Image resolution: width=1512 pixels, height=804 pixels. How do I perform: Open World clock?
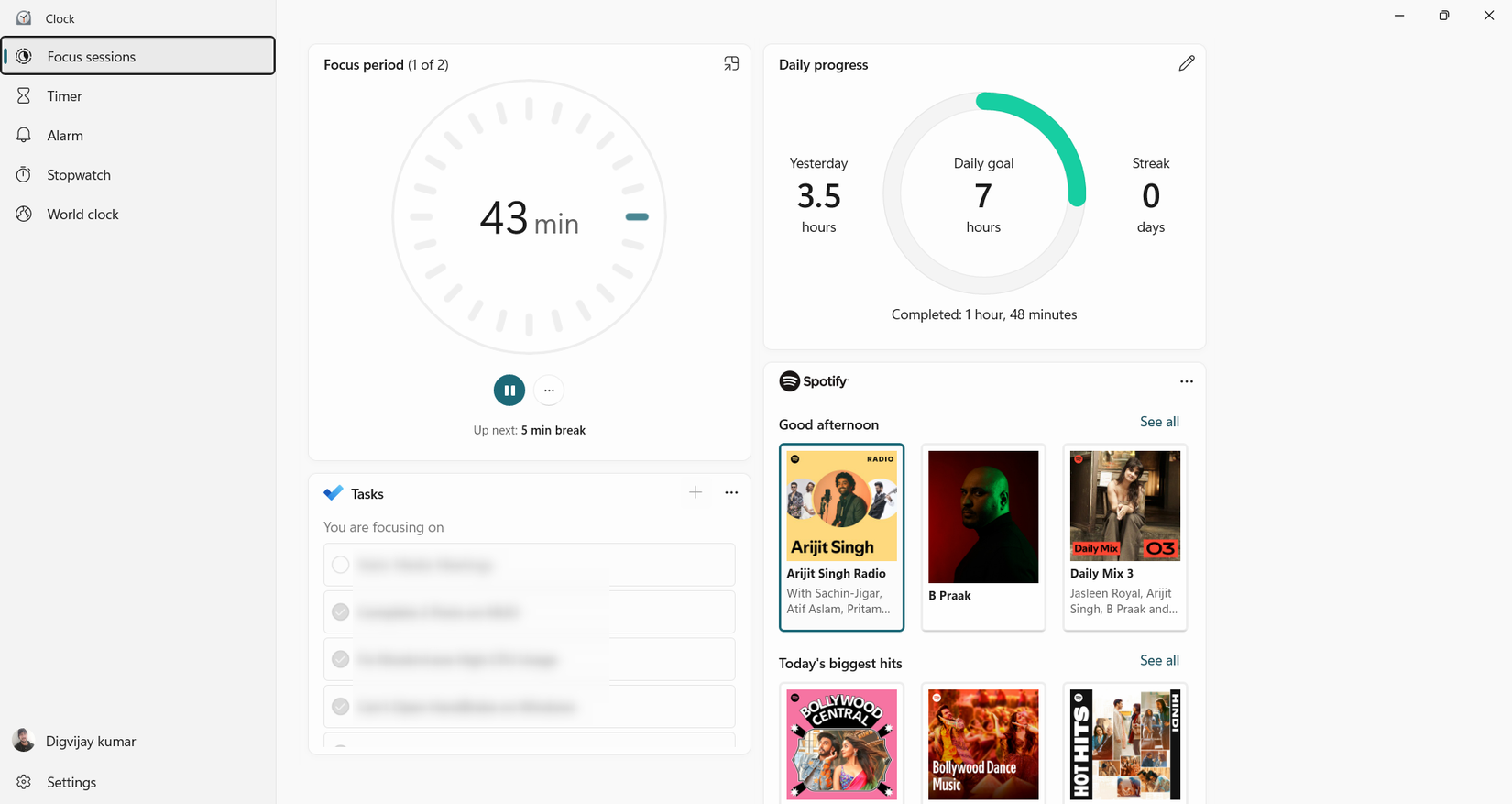[x=138, y=214]
